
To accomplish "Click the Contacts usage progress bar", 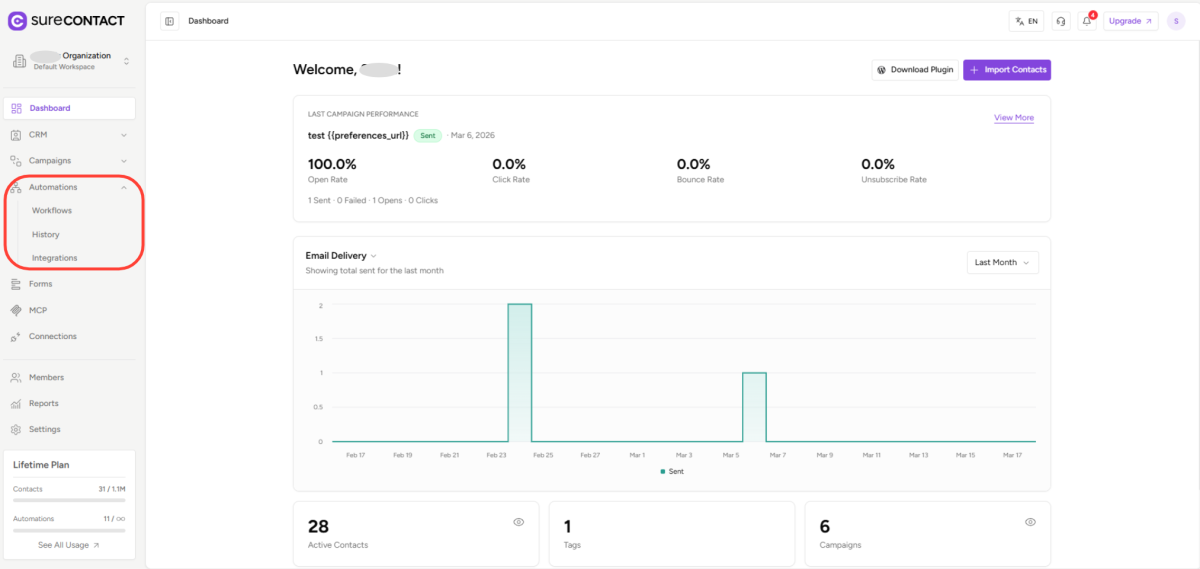I will 69,500.
